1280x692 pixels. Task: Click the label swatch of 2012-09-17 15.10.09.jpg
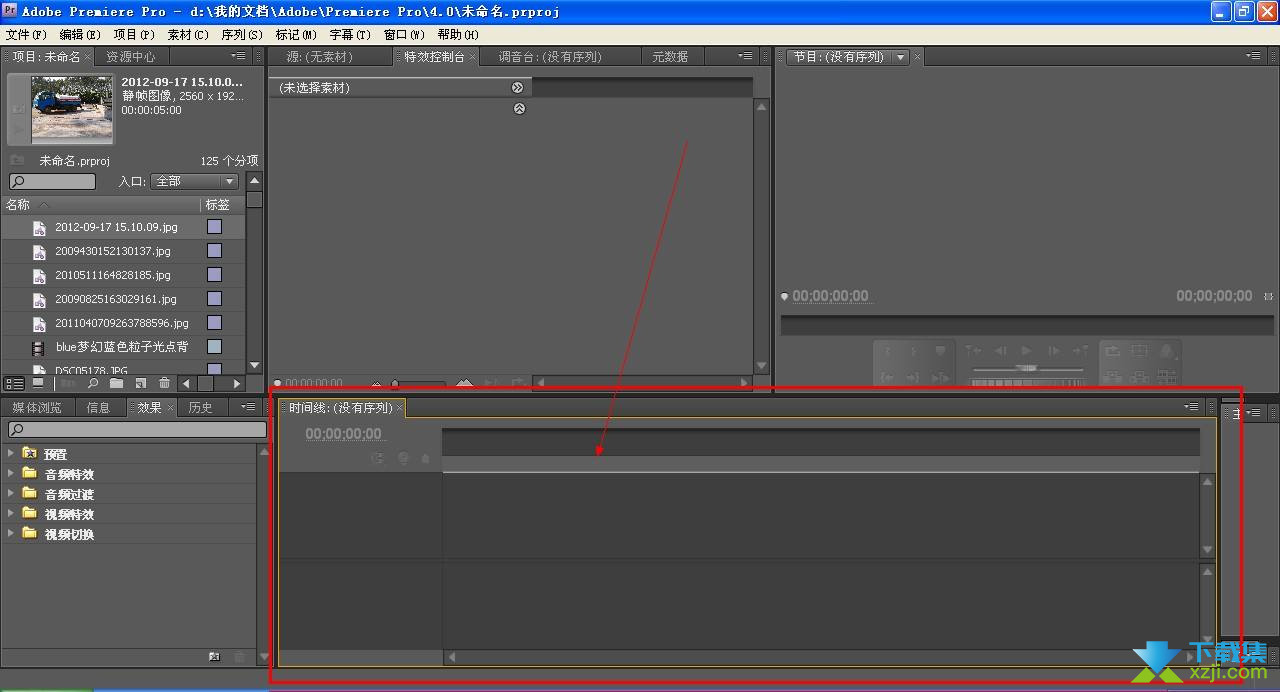point(214,227)
